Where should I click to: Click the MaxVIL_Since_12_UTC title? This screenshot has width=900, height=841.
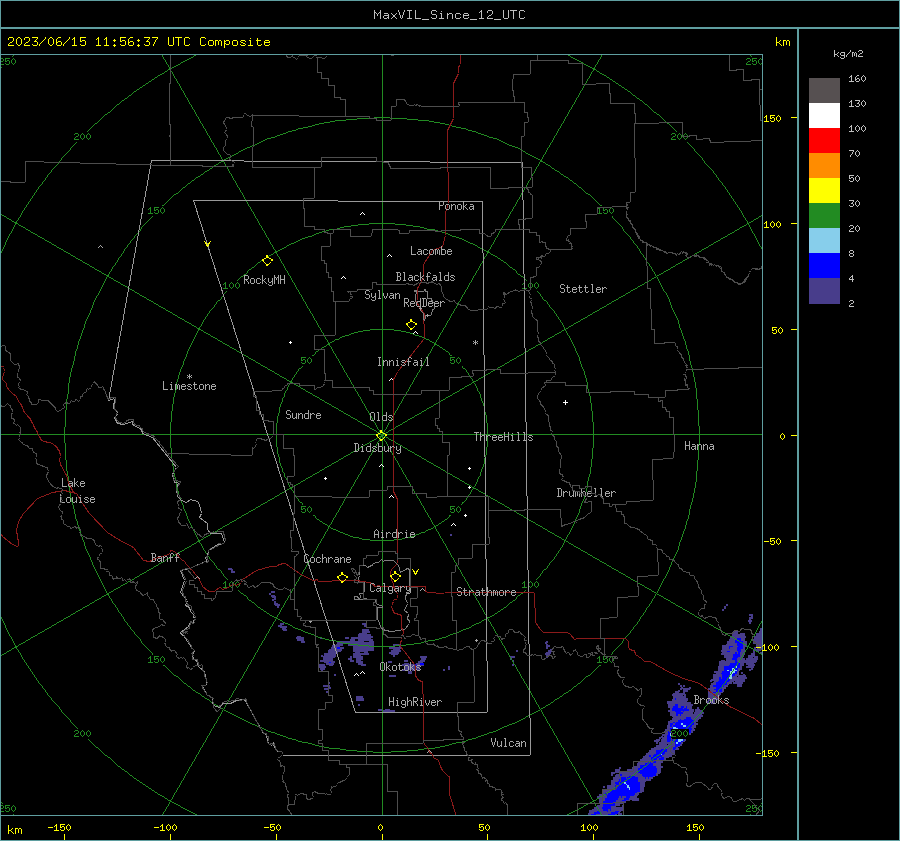[449, 15]
